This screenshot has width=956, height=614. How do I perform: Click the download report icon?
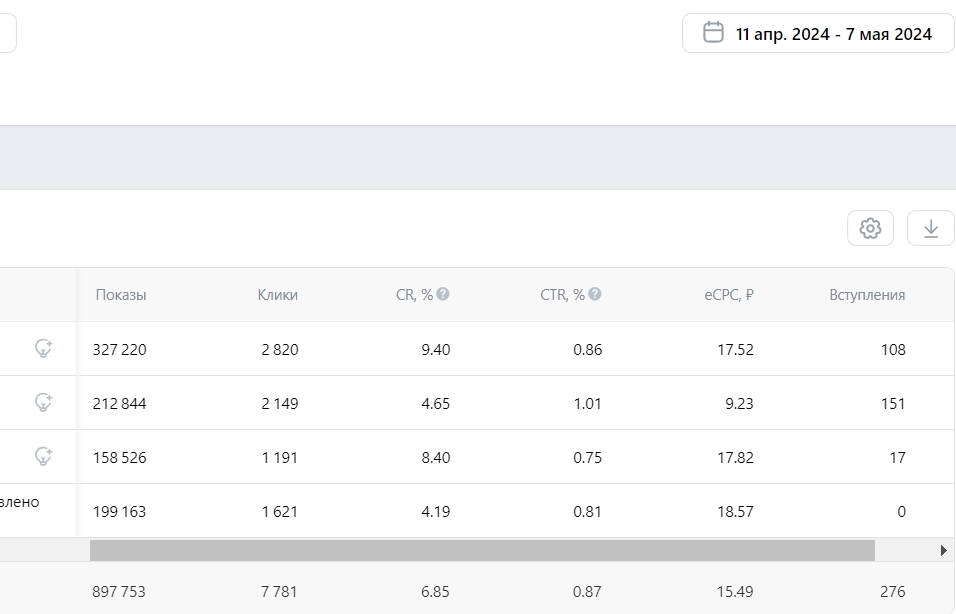click(x=930, y=228)
